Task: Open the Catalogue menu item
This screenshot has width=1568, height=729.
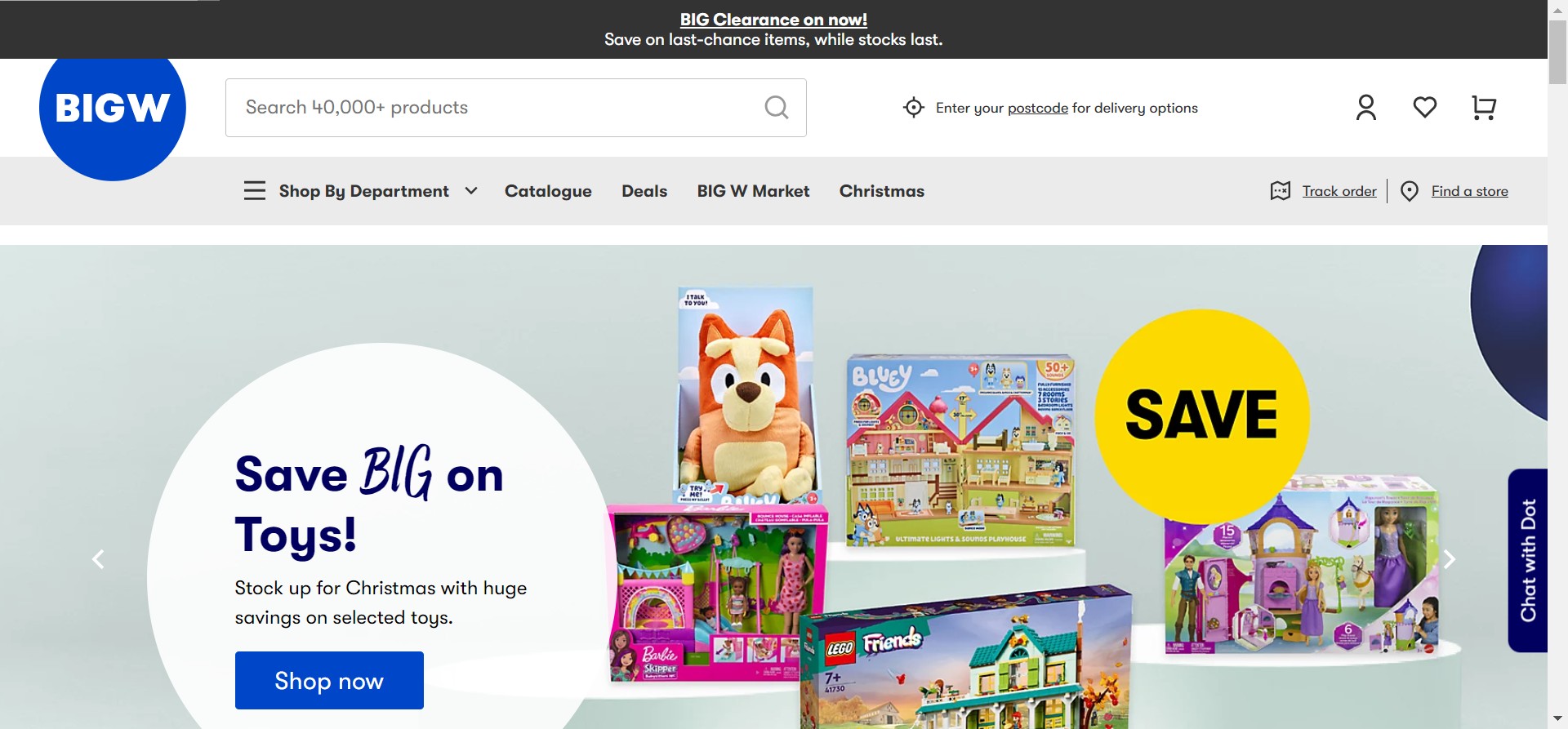Action: [x=548, y=191]
